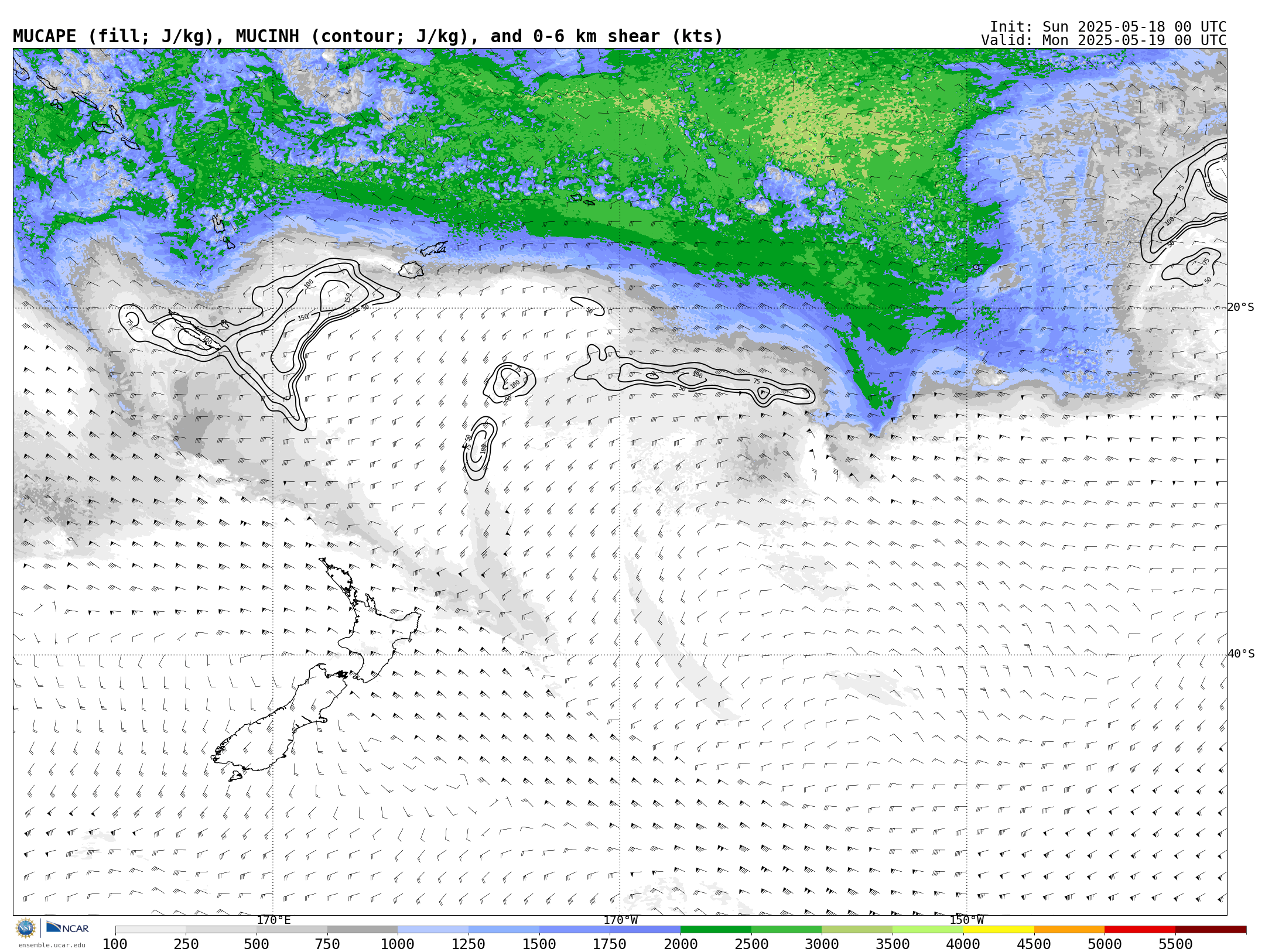Click the colorbar tick label 250
The width and height of the screenshot is (1265, 952).
(x=186, y=944)
